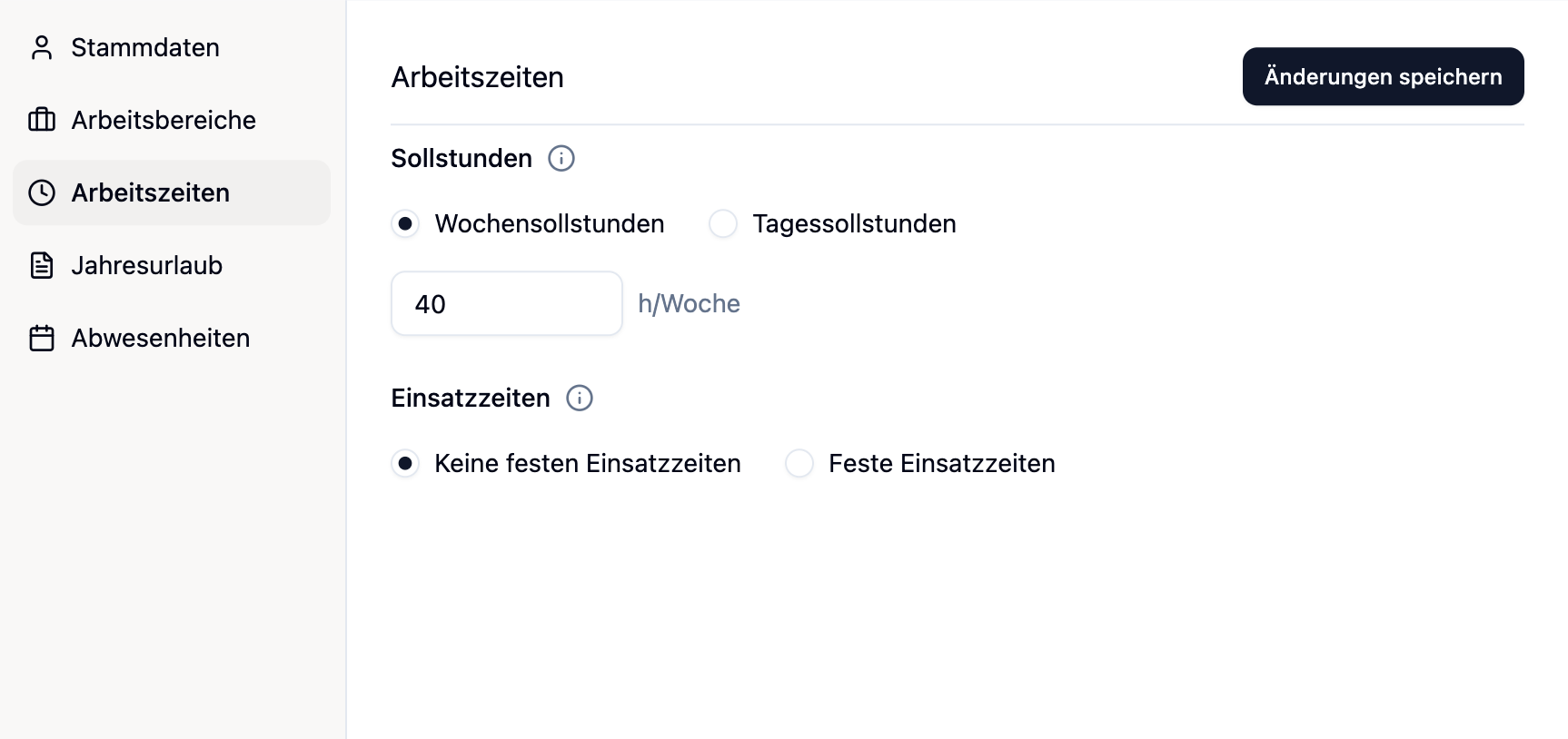Navigate to Abwesenheiten in the sidebar

tap(161, 338)
